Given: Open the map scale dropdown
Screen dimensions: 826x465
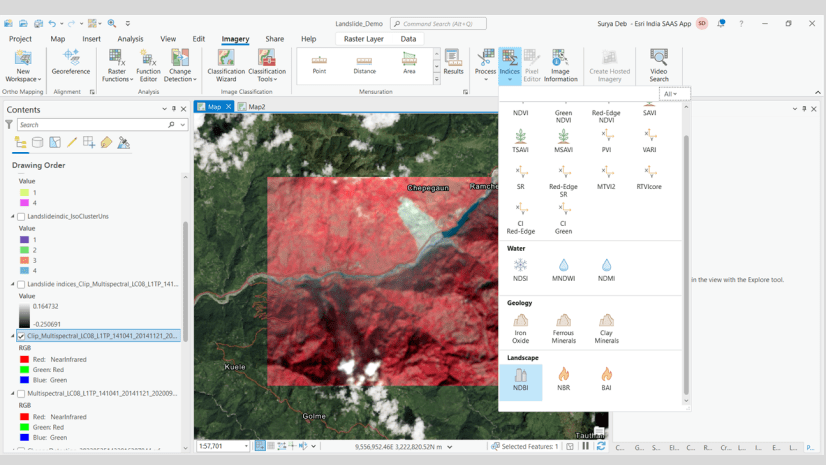Looking at the screenshot, I should (x=245, y=447).
